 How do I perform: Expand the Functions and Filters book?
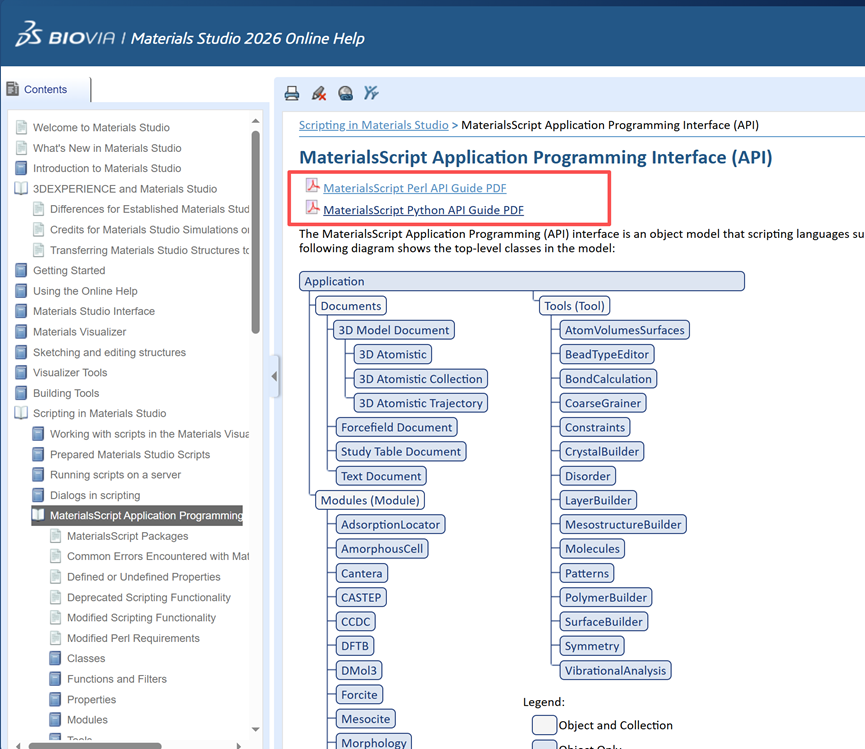click(x=55, y=679)
